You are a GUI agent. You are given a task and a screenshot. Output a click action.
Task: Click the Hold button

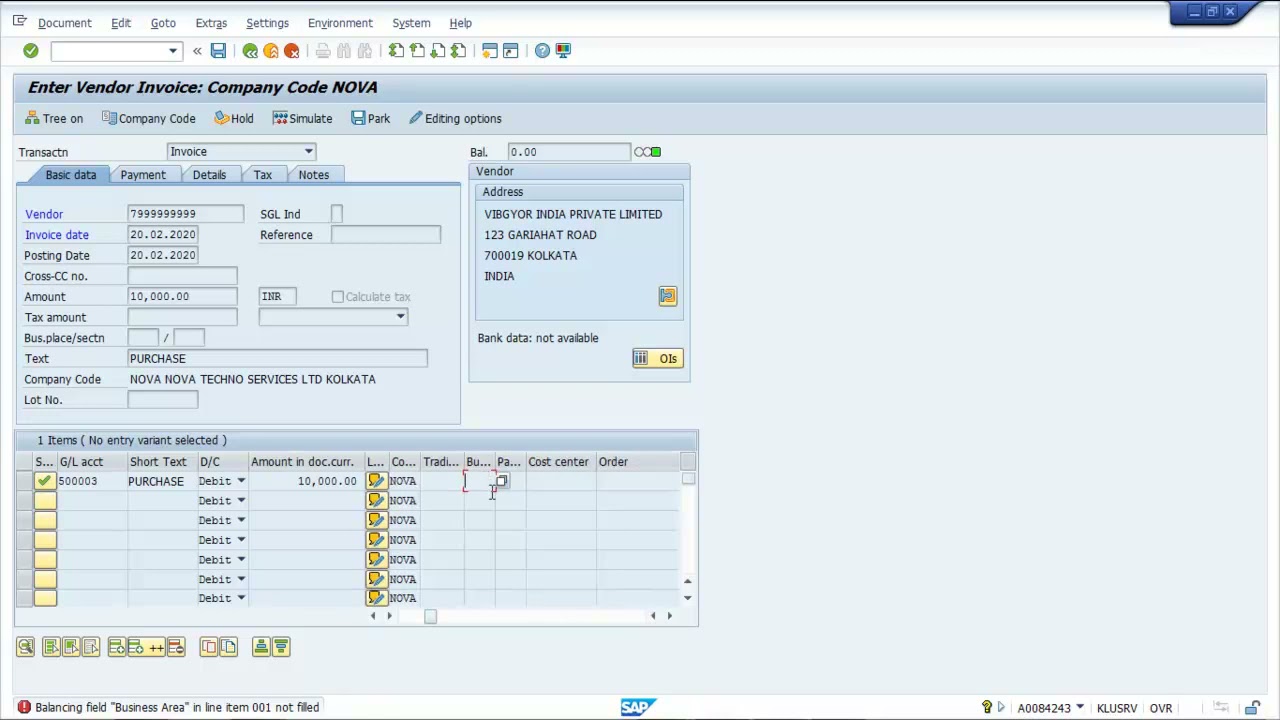coord(234,118)
